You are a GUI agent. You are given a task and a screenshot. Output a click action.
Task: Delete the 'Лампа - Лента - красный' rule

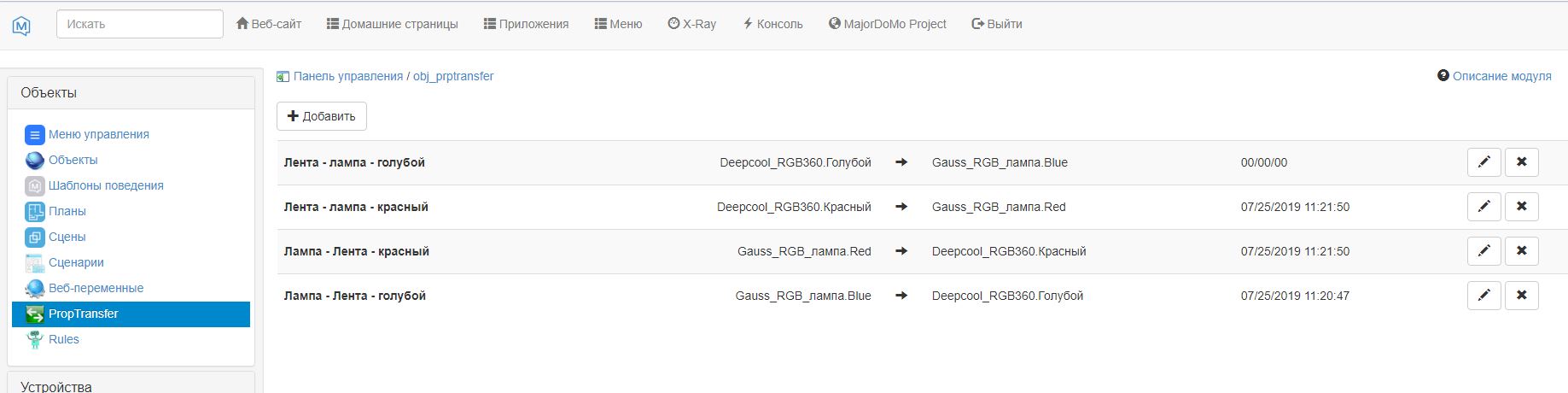[1521, 251]
